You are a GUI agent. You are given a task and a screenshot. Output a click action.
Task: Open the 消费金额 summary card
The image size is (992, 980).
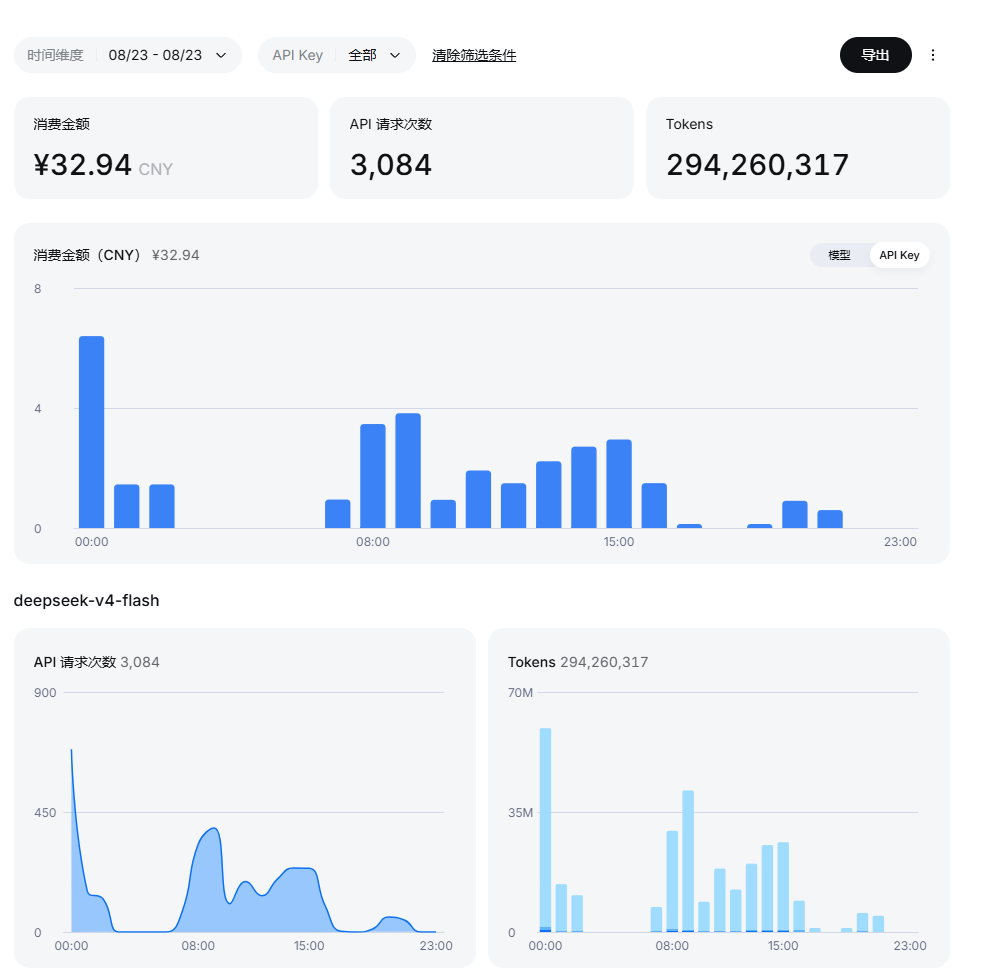click(x=166, y=148)
